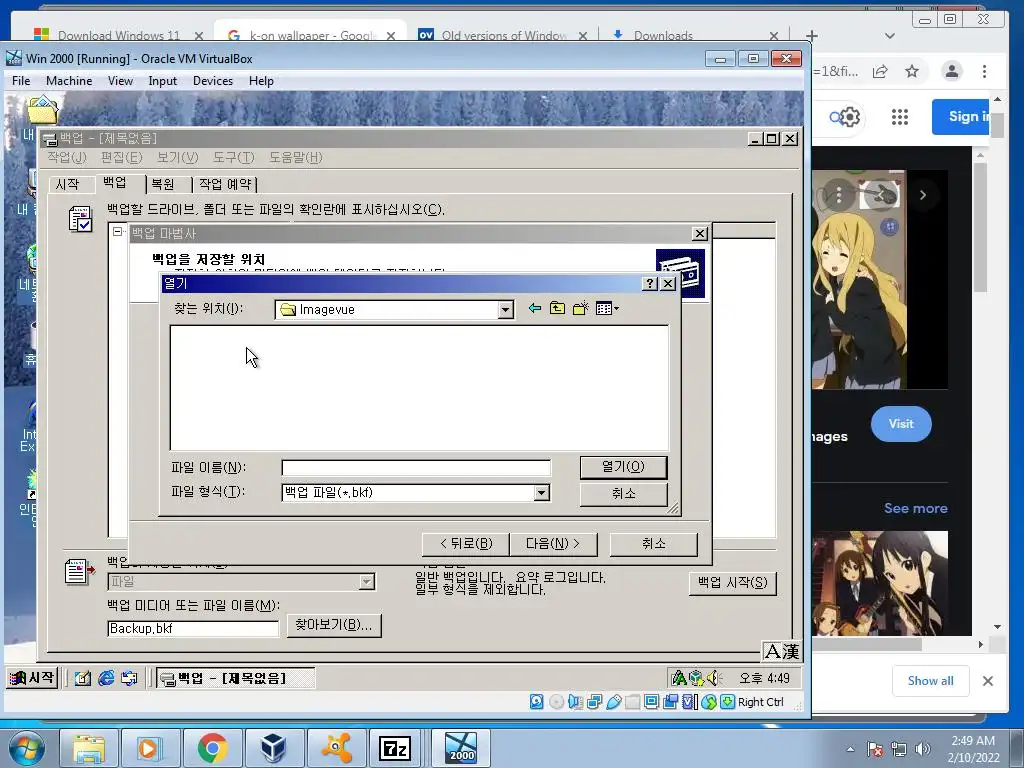Click the VirtualBox optical disc indicator
This screenshot has width=1024, height=768.
[556, 702]
